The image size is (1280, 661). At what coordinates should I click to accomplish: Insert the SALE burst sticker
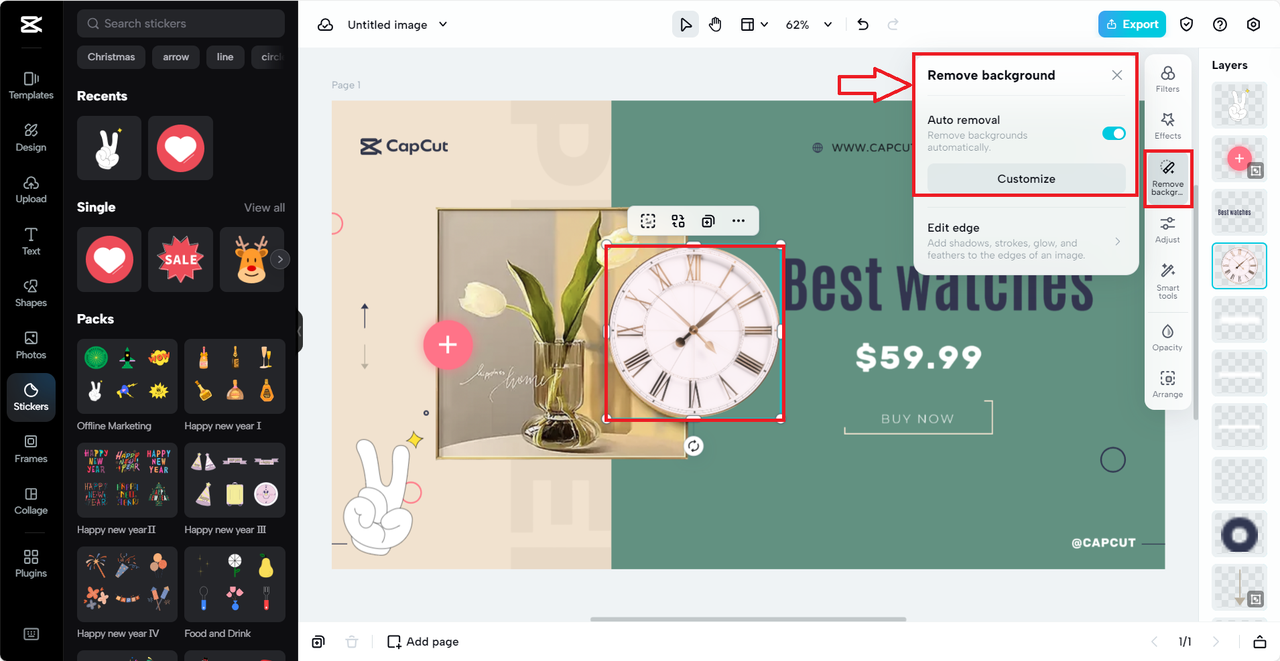click(x=180, y=259)
